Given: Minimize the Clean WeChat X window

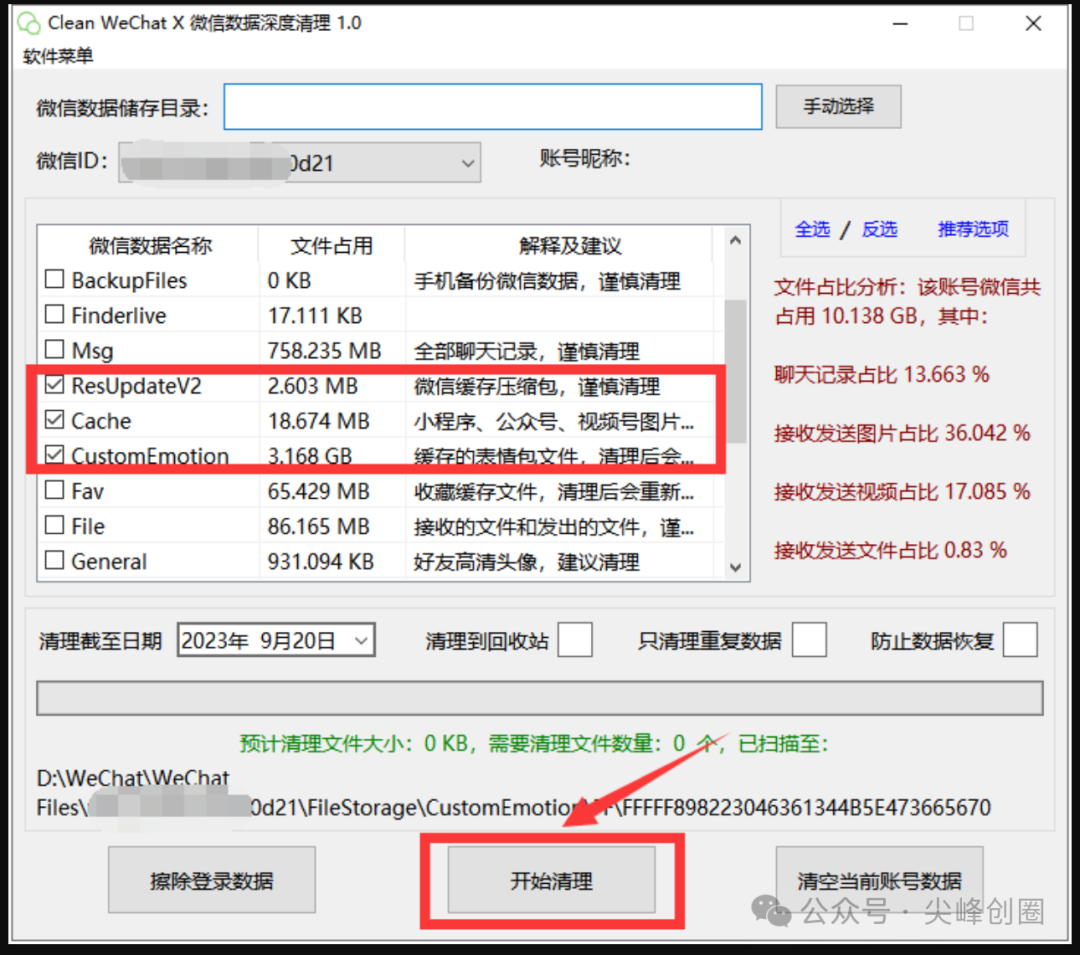Looking at the screenshot, I should [900, 23].
